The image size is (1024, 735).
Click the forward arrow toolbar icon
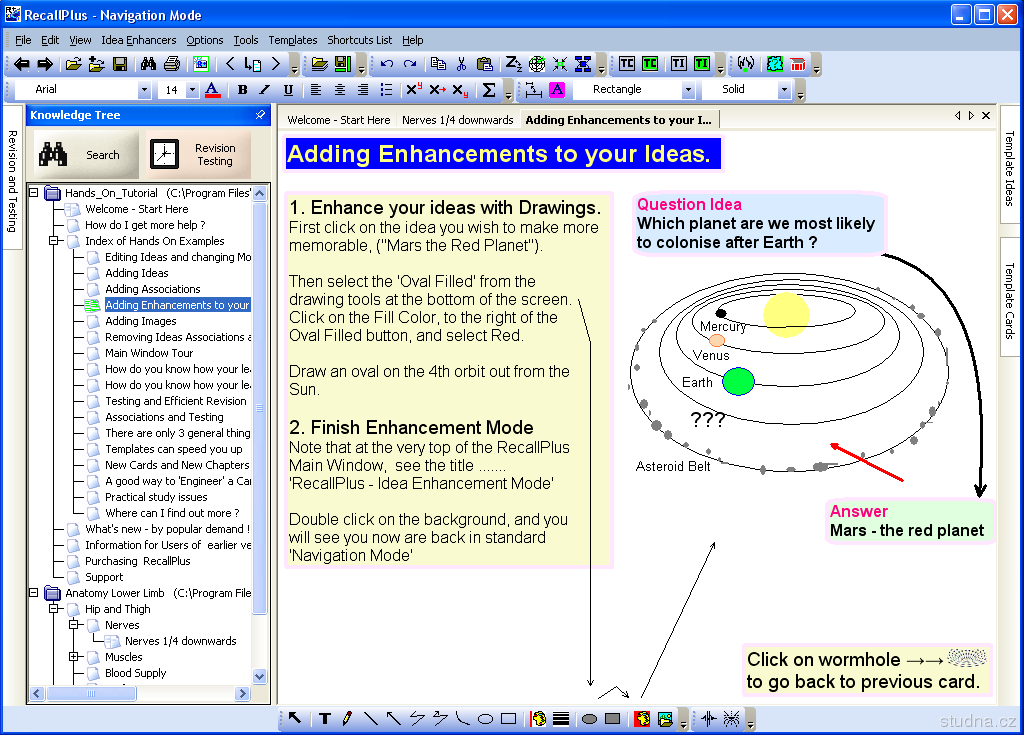coord(44,64)
